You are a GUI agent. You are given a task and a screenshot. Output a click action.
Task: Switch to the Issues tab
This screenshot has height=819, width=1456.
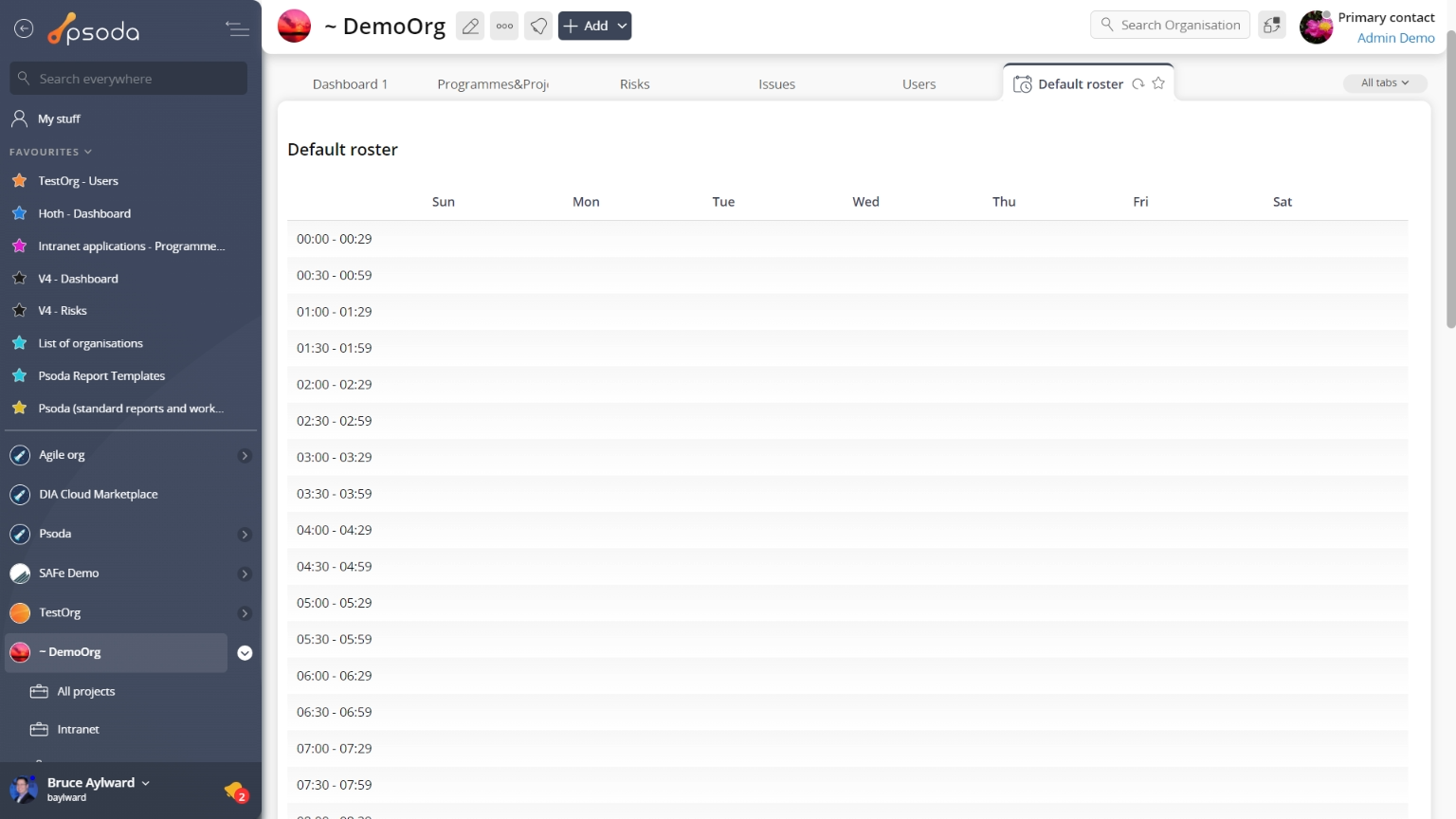click(777, 84)
